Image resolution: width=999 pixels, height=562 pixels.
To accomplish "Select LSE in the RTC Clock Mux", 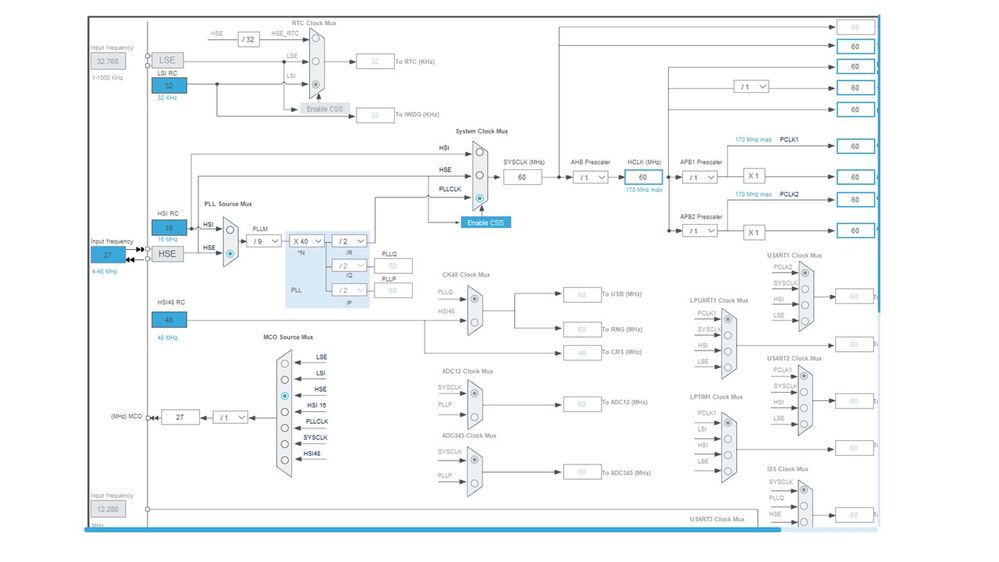I will (x=315, y=62).
